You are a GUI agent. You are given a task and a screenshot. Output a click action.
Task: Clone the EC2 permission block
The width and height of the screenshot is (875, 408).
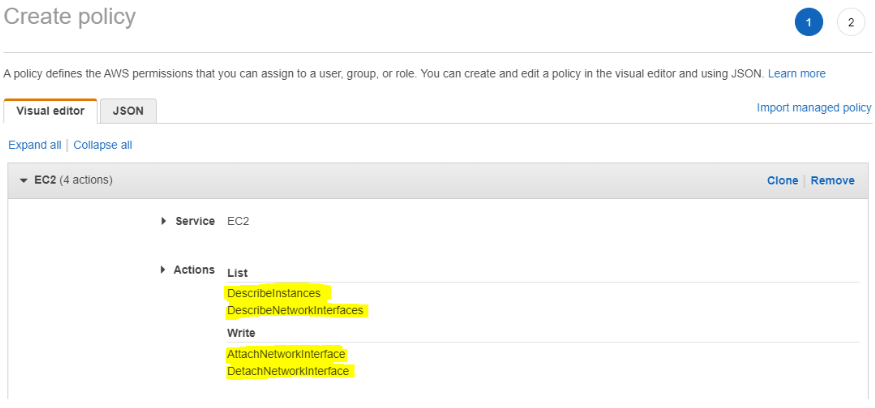[782, 181]
